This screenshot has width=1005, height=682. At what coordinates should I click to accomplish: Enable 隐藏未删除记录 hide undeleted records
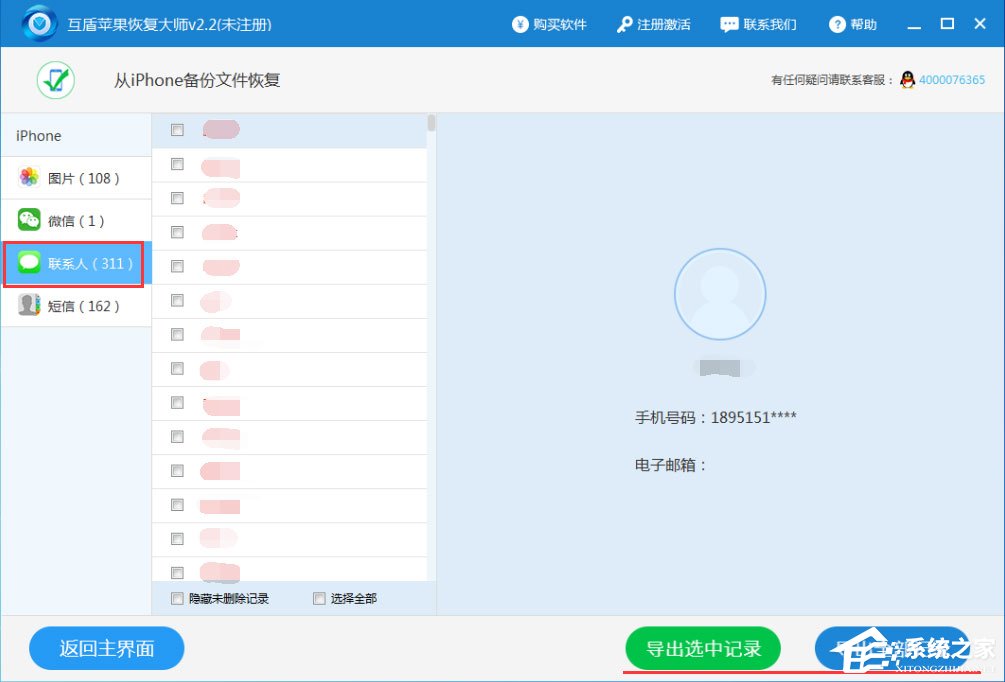176,598
